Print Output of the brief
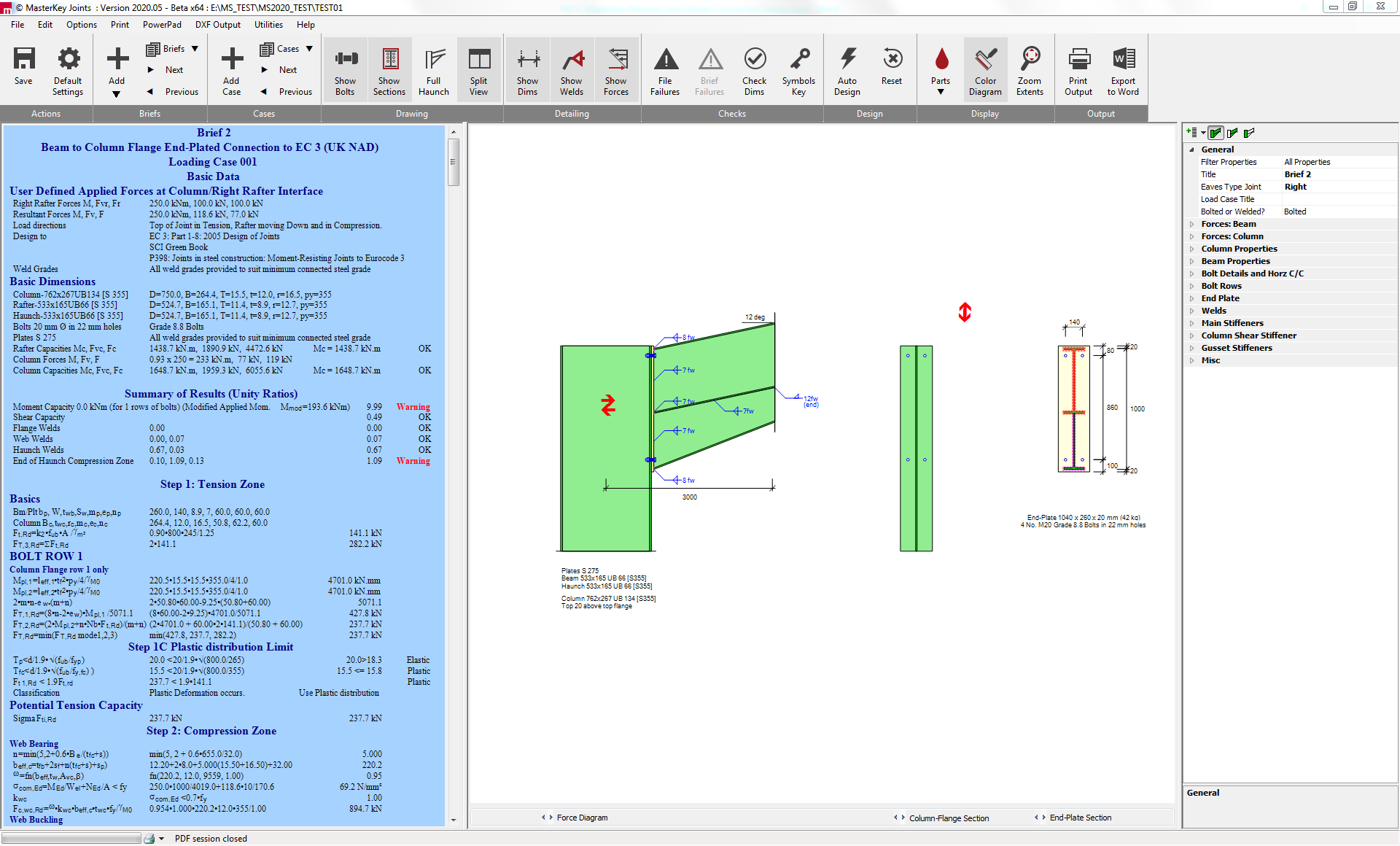This screenshot has height=846, width=1400. [1078, 71]
